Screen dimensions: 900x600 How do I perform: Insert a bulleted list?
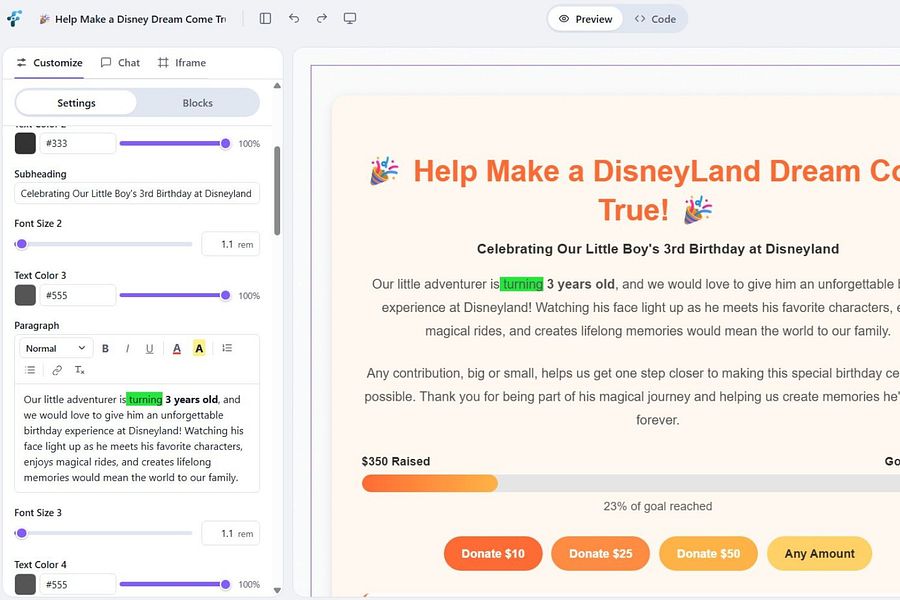coord(30,370)
